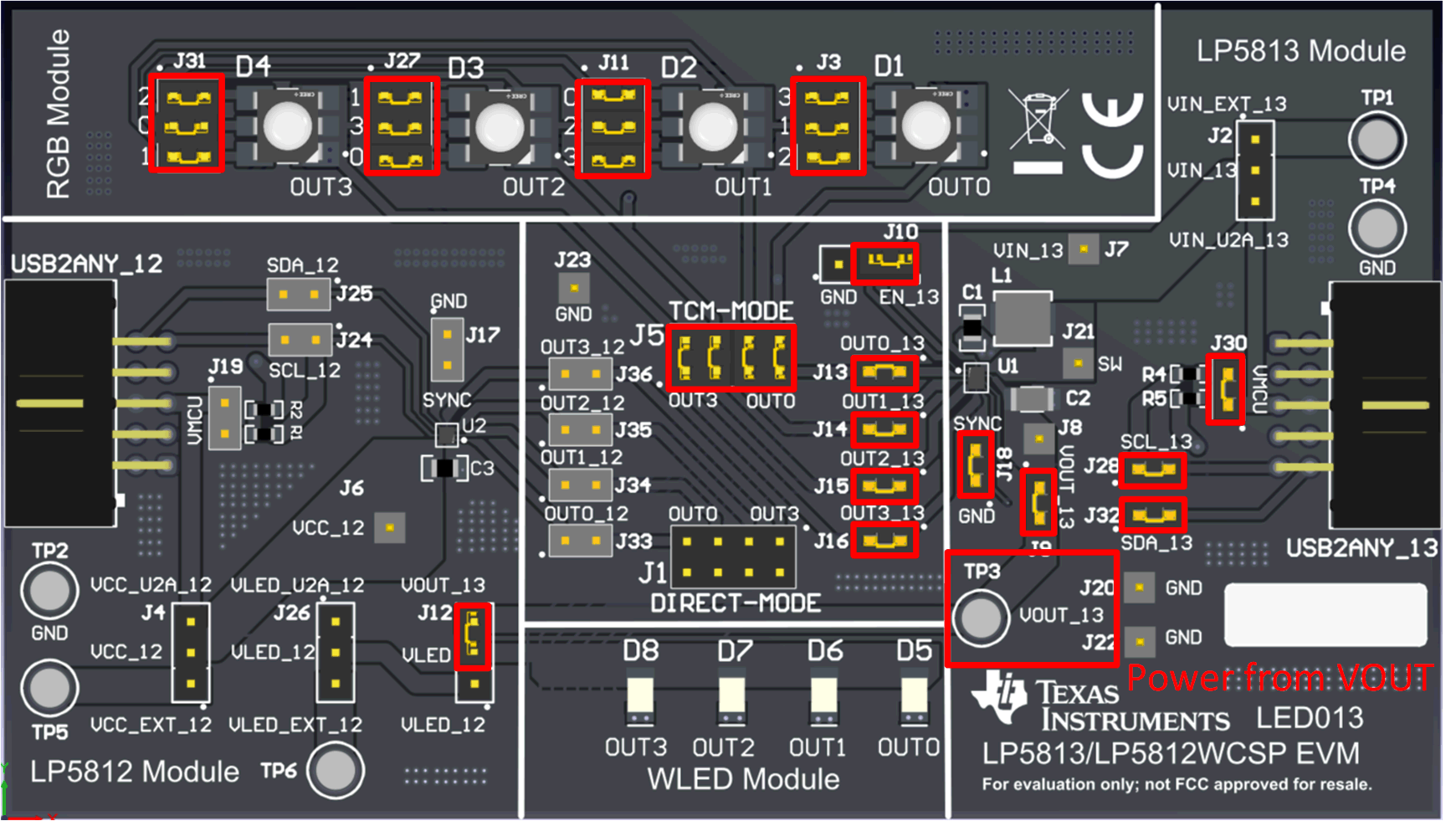Click the J30 VMCU jumper

tap(1226, 389)
